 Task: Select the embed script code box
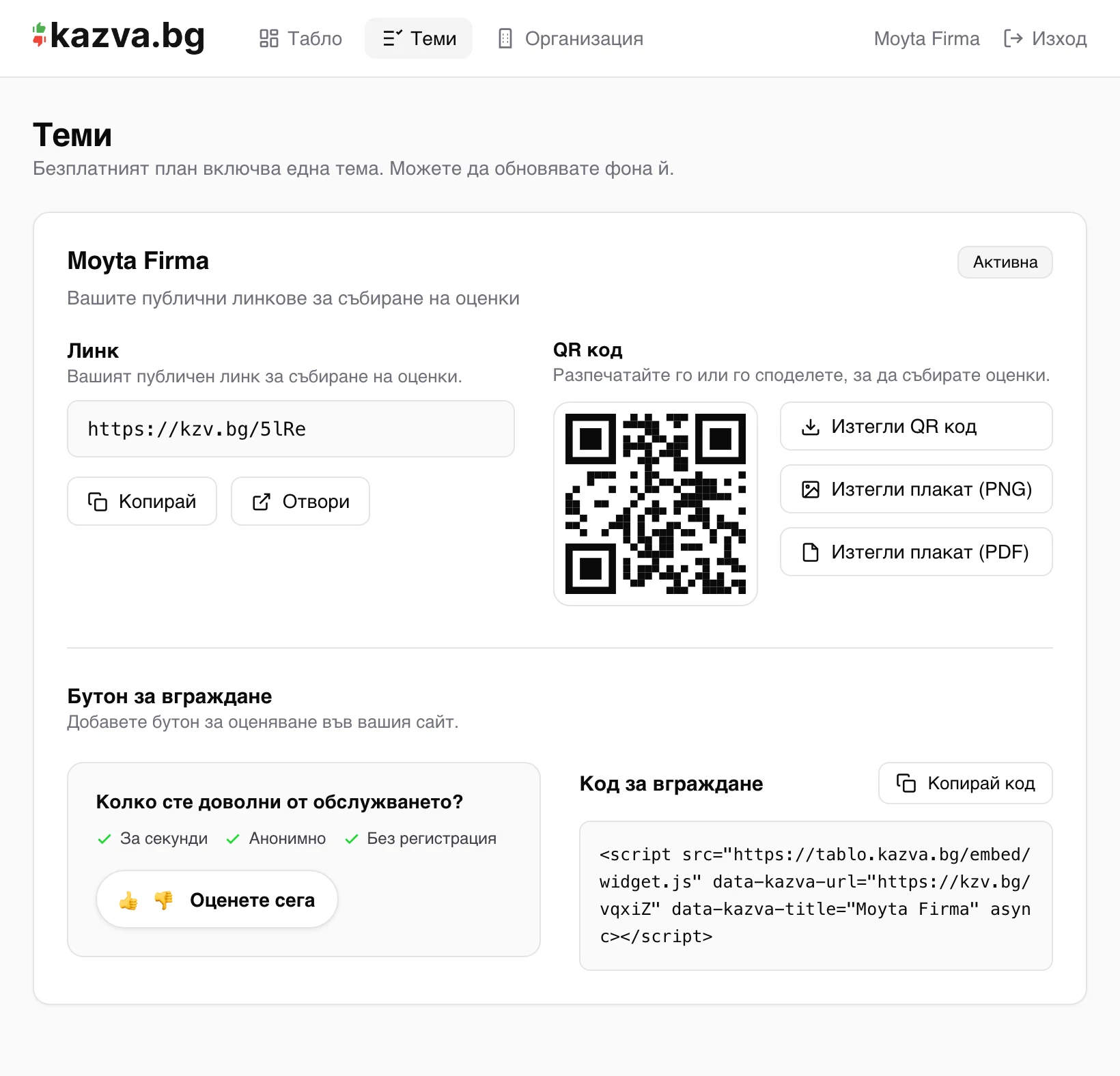pos(816,896)
